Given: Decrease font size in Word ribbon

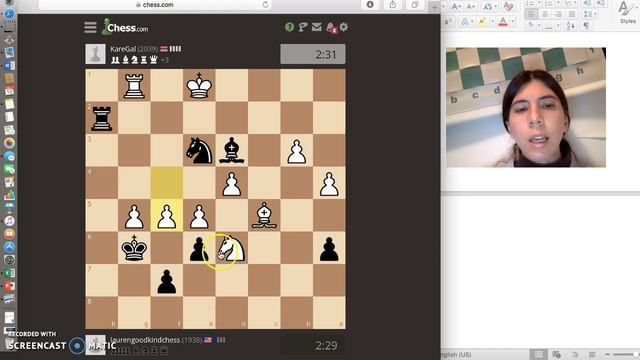Looking at the screenshot, I should (471, 6).
